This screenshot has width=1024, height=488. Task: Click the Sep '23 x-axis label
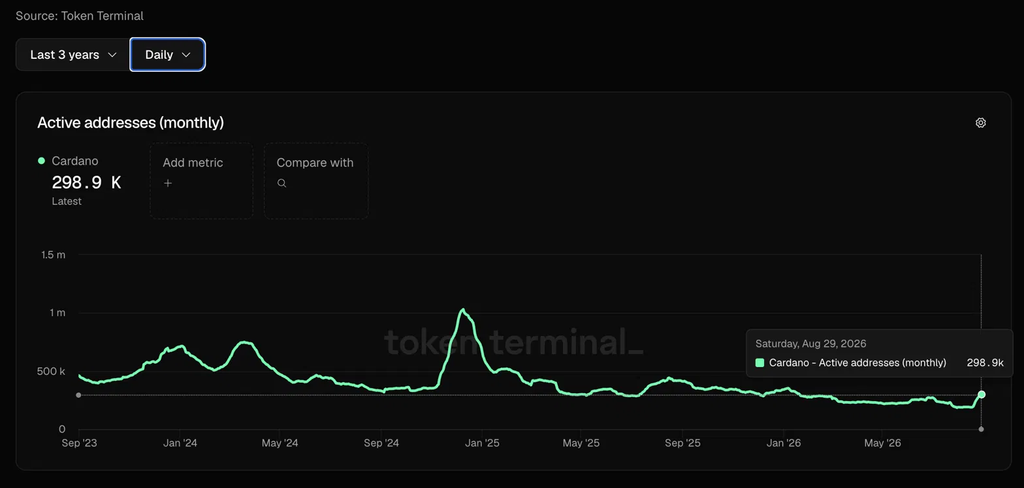(78, 444)
